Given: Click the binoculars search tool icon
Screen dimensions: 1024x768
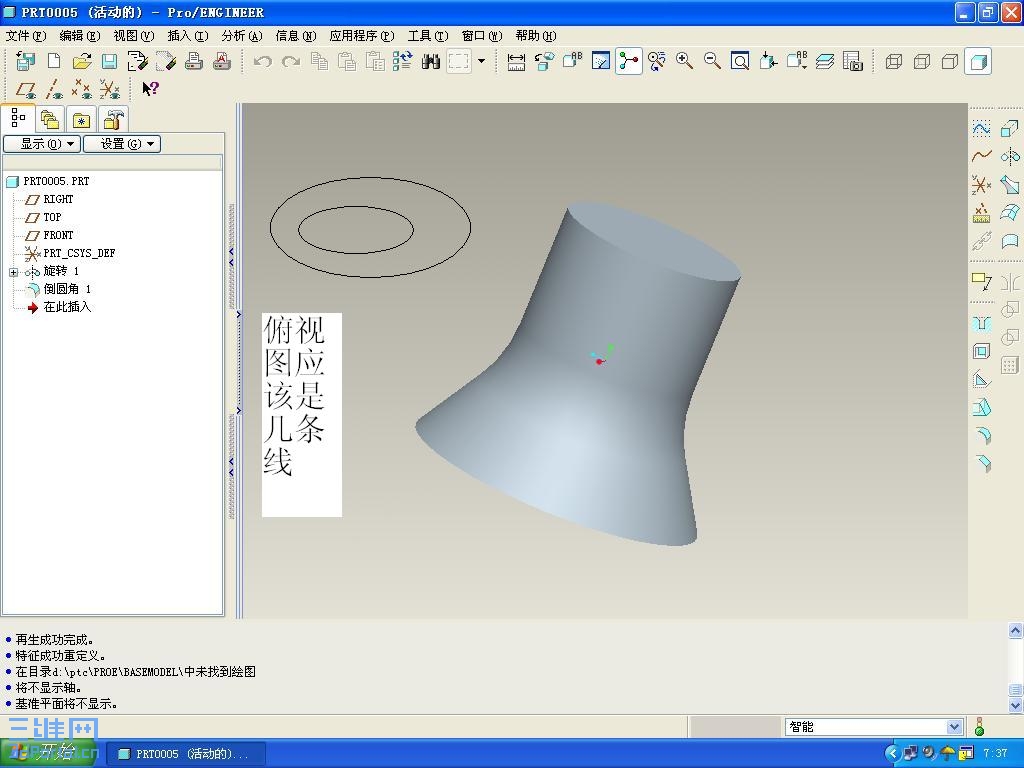Looking at the screenshot, I should point(430,61).
